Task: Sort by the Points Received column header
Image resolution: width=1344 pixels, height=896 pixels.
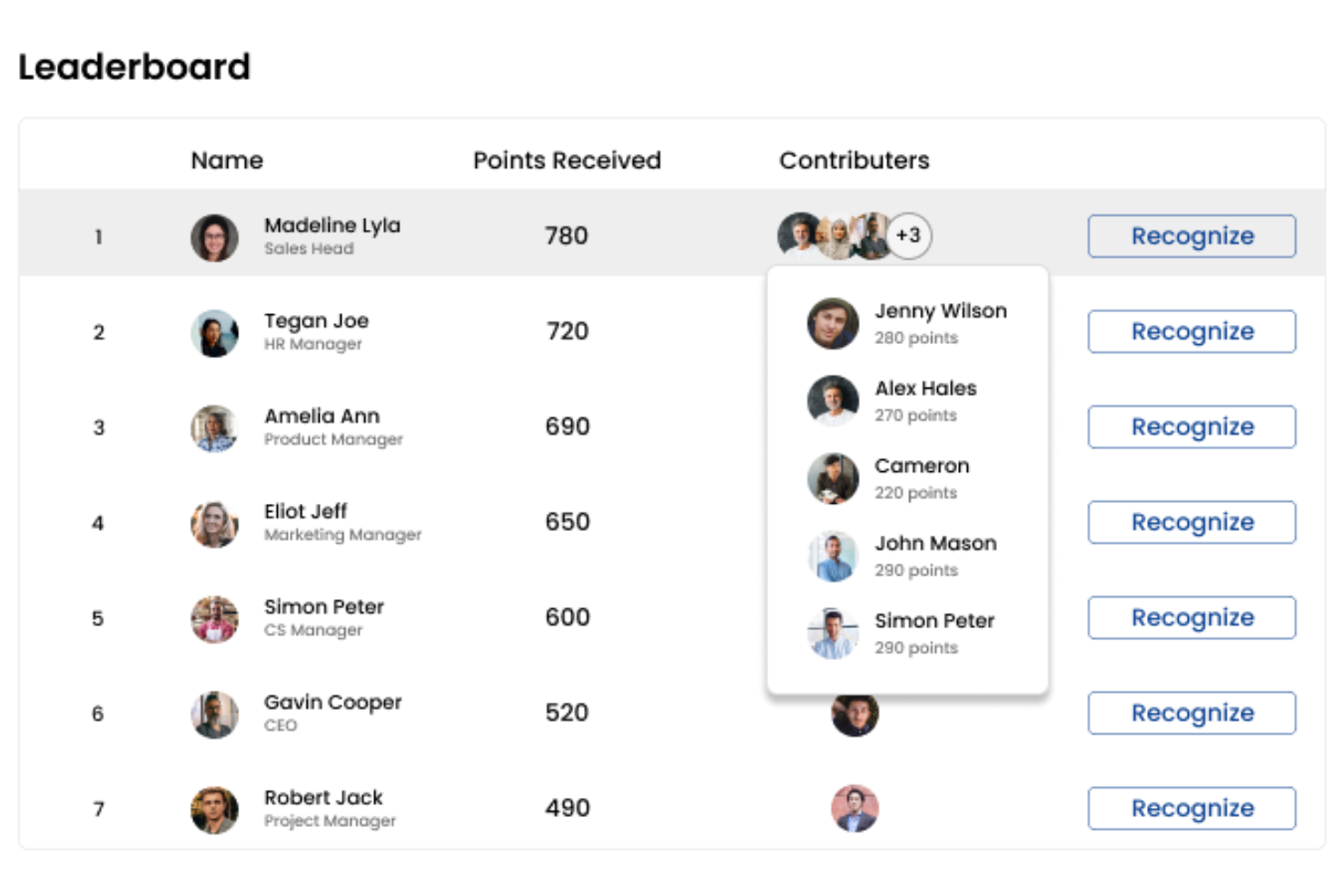Action: (x=567, y=161)
